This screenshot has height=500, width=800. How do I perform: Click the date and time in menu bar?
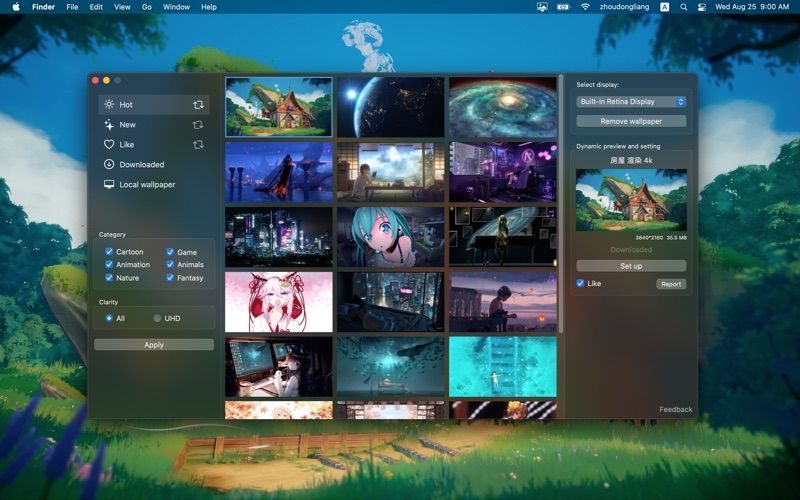[x=752, y=7]
